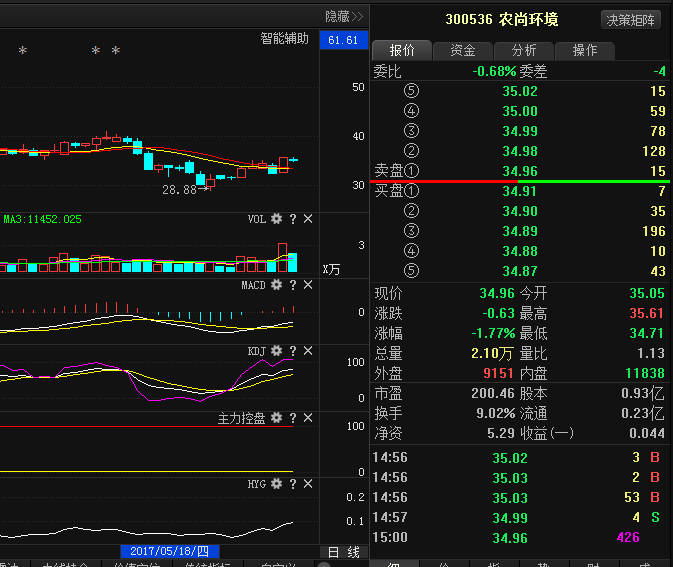Close the 主力控盘 indicator panel

click(308, 418)
